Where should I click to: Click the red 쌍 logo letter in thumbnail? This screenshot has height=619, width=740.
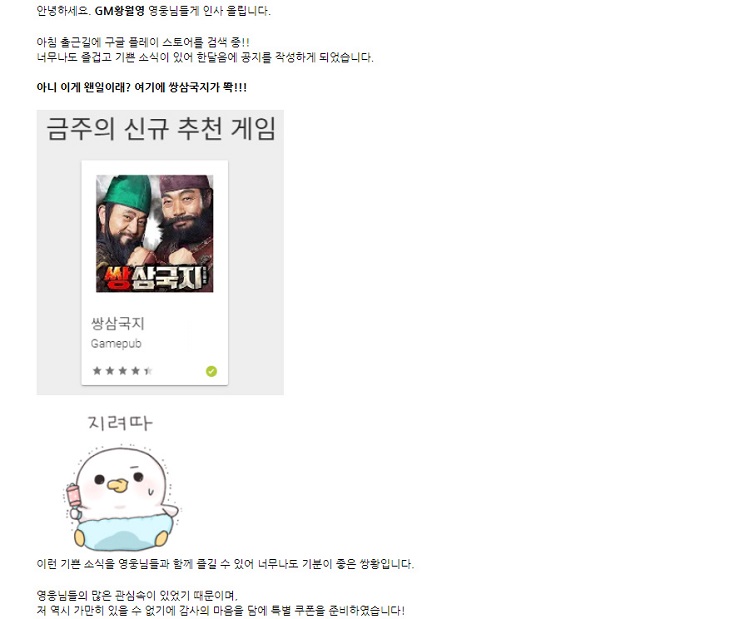pyautogui.click(x=116, y=278)
